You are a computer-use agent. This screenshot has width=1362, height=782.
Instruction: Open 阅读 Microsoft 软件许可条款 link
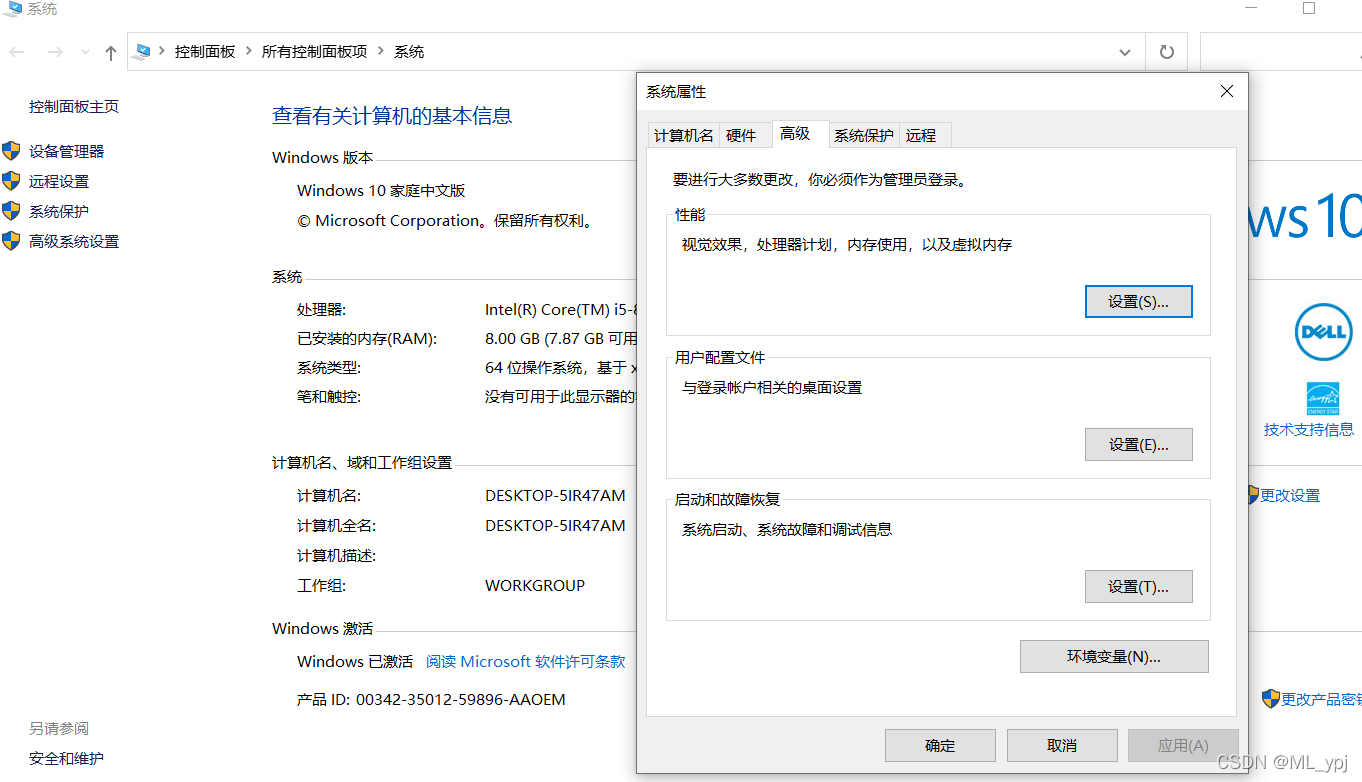click(524, 661)
